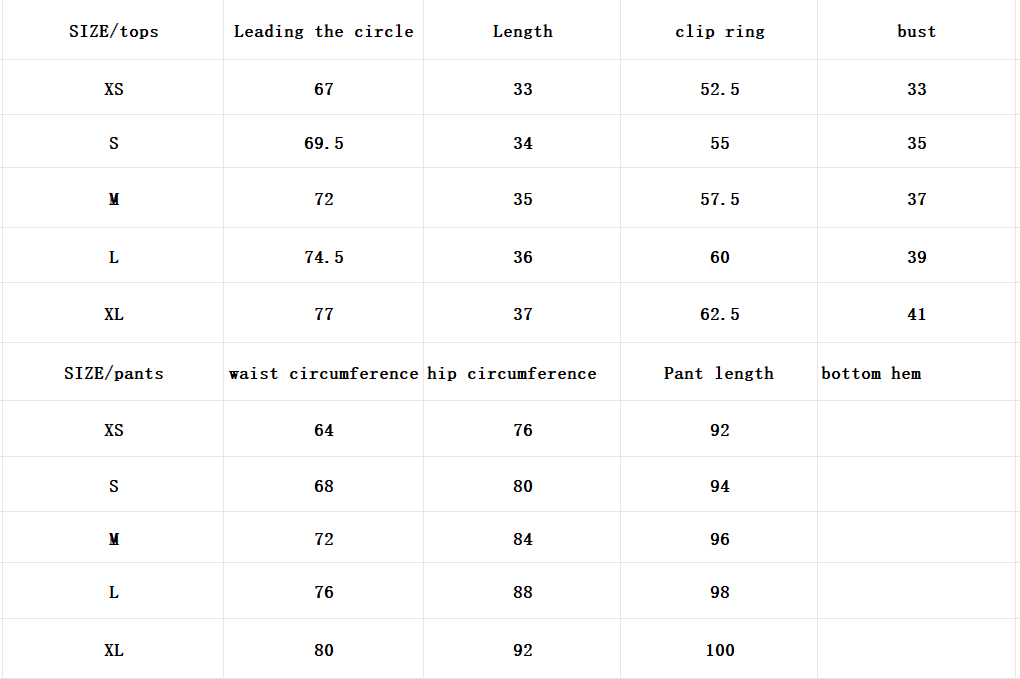Select the 74.5 cell in tops table
The image size is (1020, 679).
323,257
